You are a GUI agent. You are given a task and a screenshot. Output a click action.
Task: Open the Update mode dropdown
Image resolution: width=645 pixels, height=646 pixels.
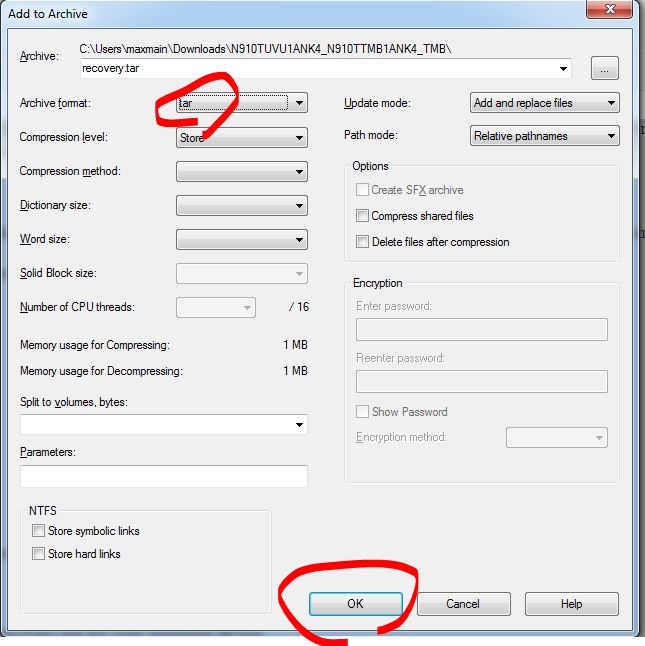tap(545, 103)
